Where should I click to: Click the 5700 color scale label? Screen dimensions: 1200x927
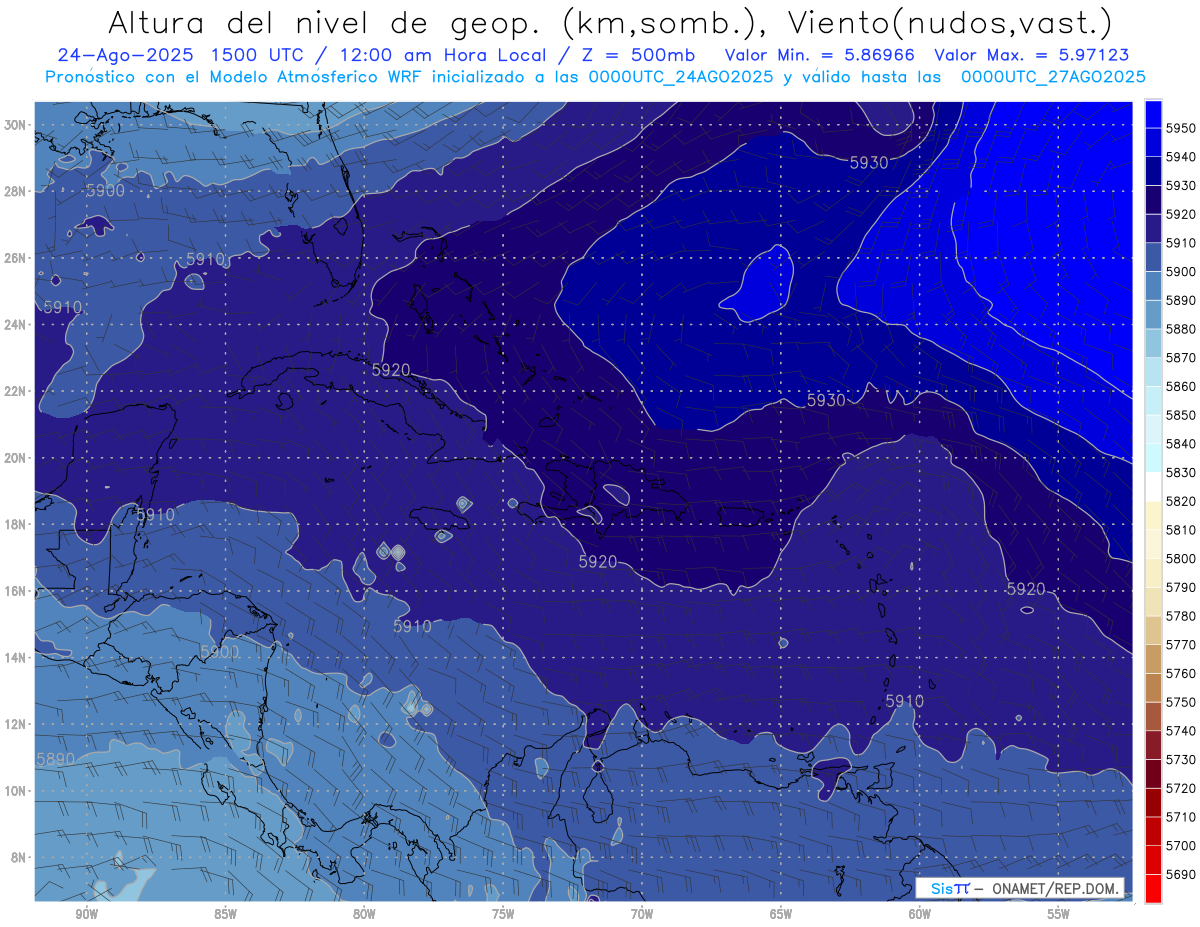tap(1181, 845)
